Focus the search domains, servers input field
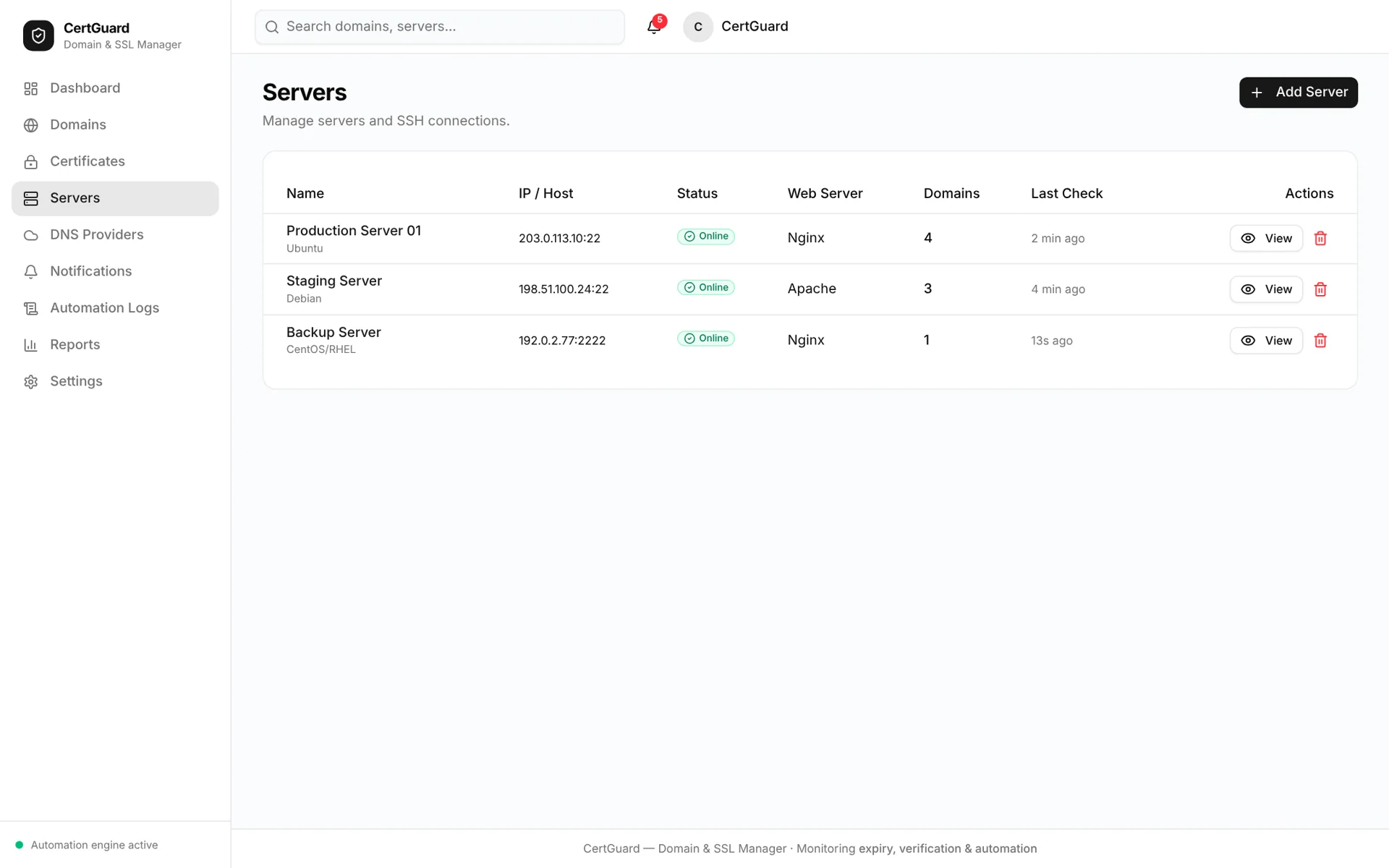 [x=440, y=27]
